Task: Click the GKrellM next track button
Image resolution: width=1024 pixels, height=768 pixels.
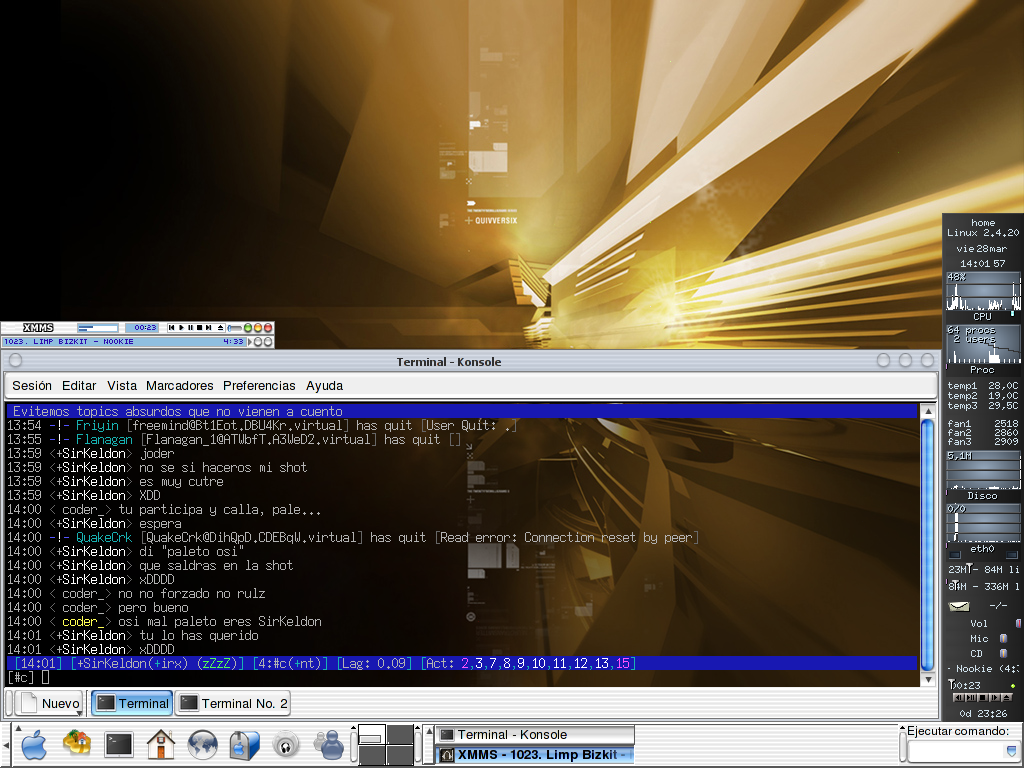Action: coord(995,697)
